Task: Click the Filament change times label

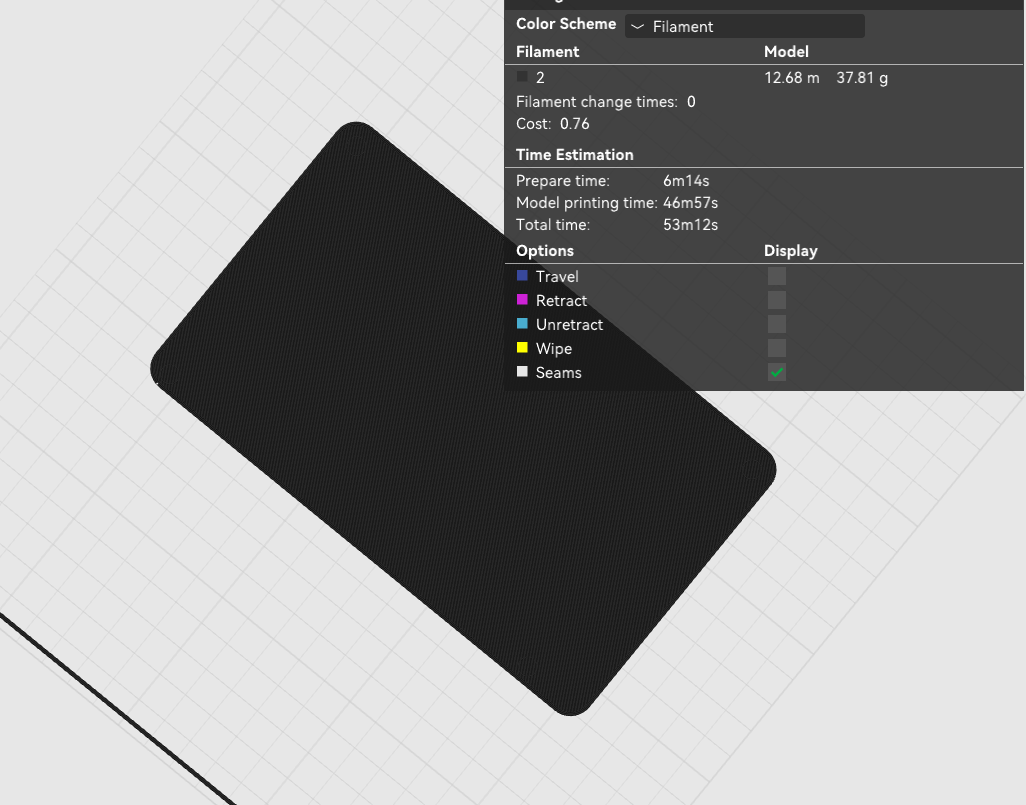Action: tap(597, 102)
